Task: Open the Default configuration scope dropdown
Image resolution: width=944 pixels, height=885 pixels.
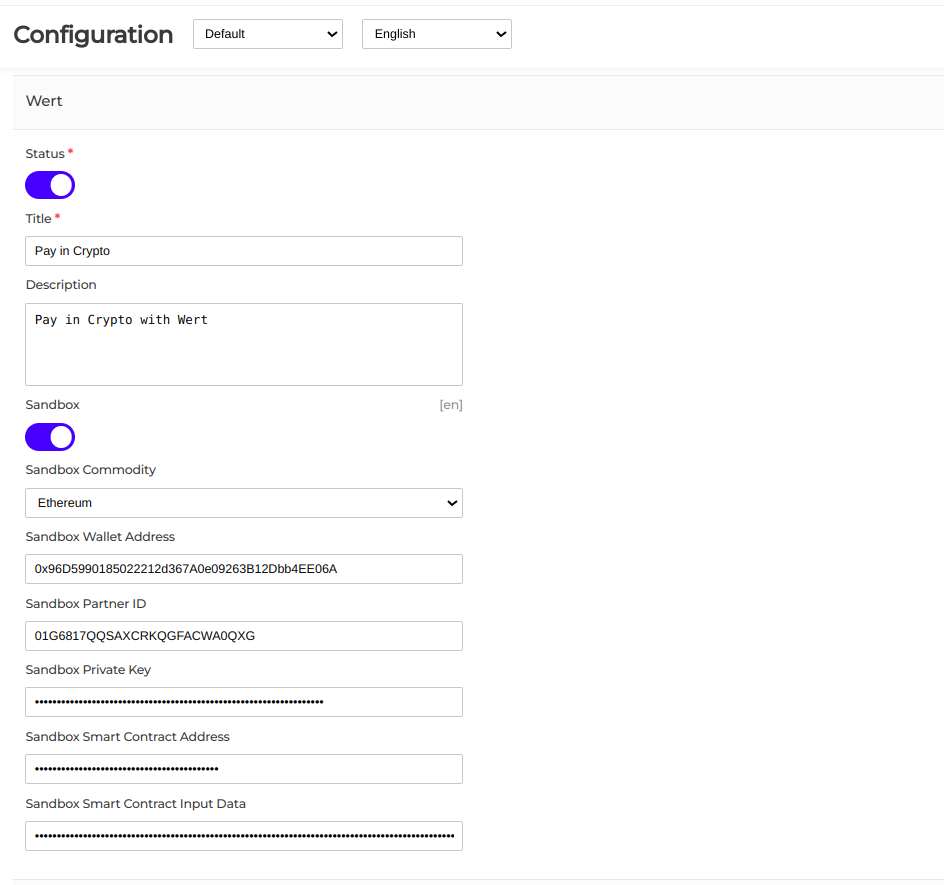Action: [x=267, y=33]
